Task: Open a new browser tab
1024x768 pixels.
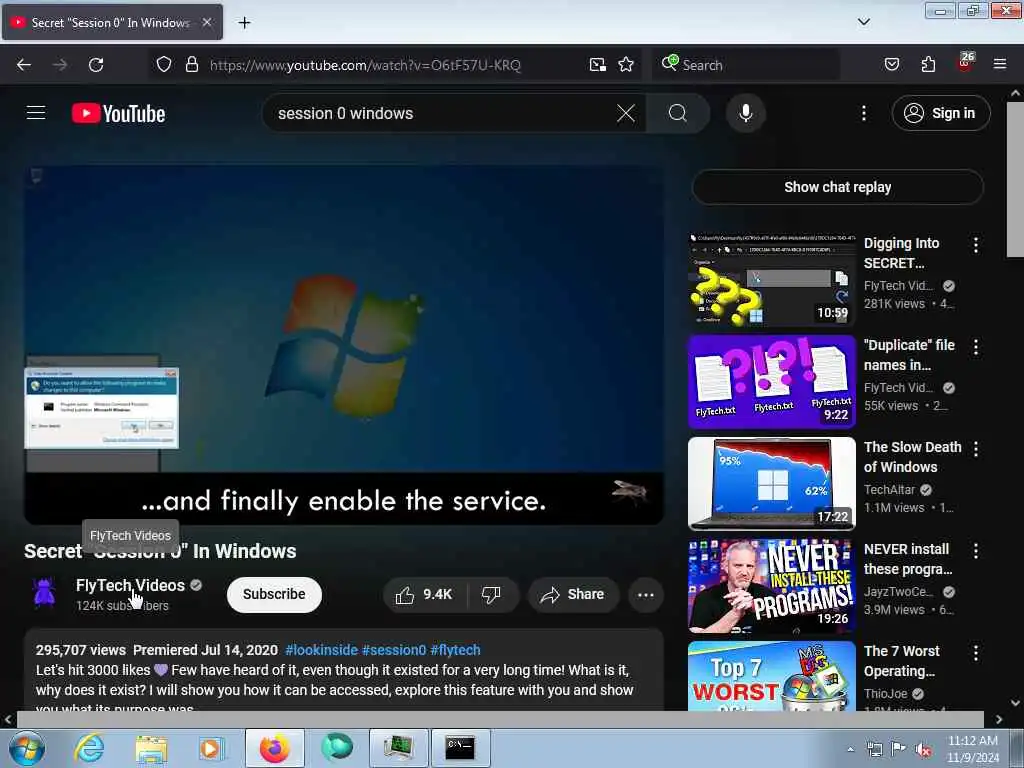Action: (x=244, y=23)
